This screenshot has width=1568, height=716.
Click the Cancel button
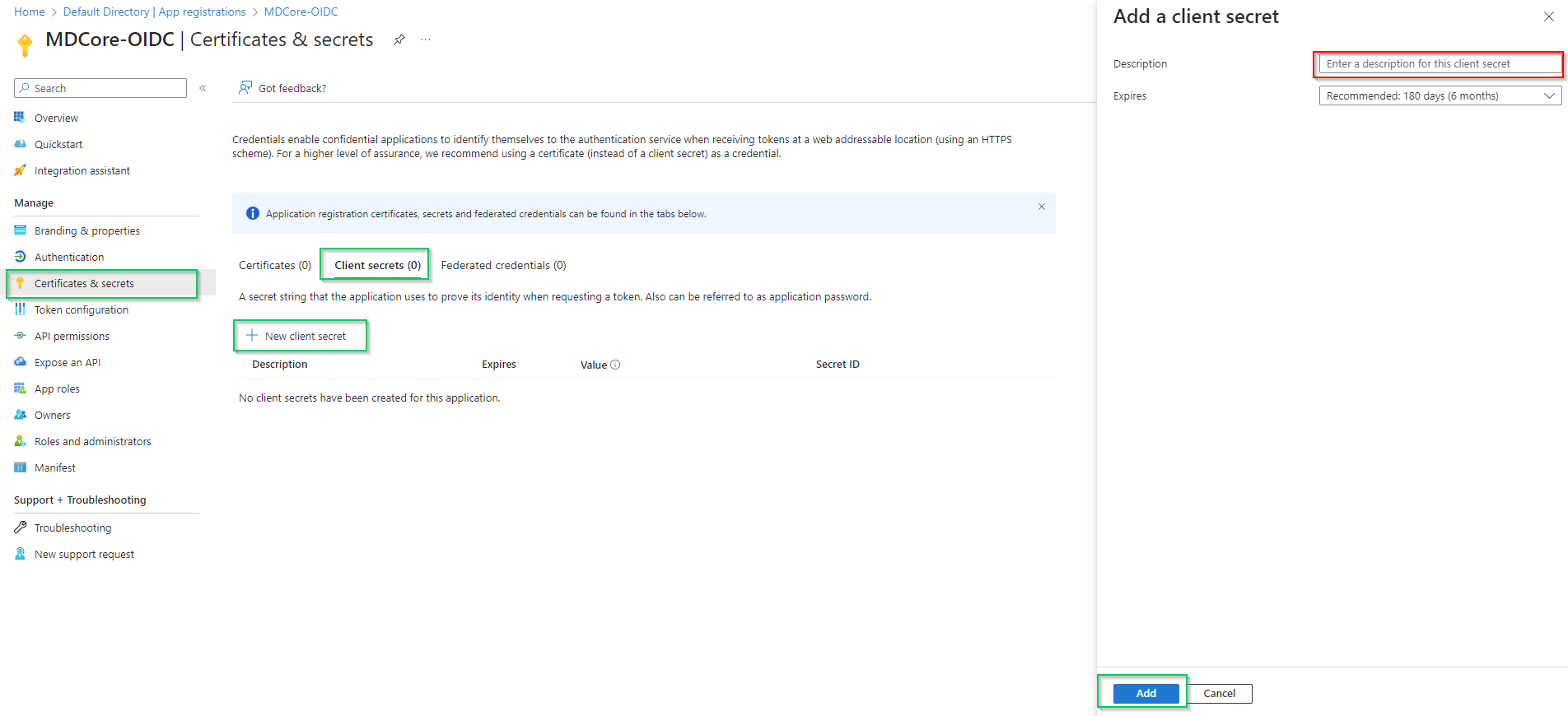[x=1219, y=693]
